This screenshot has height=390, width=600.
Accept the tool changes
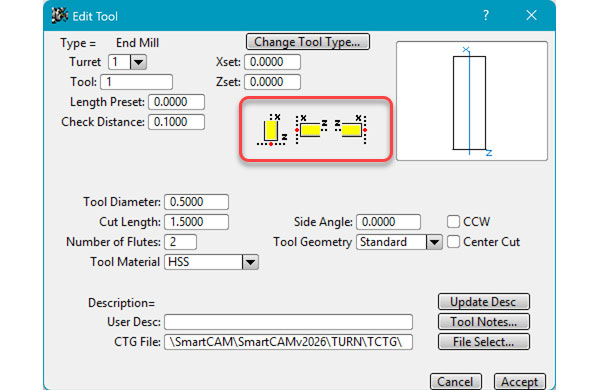click(x=520, y=382)
